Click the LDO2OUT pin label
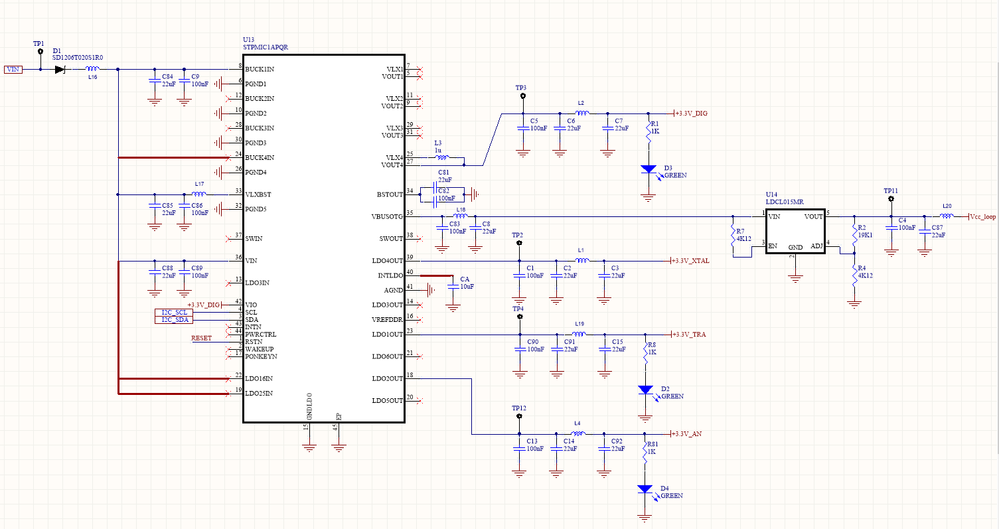The height and width of the screenshot is (529, 999). click(388, 379)
